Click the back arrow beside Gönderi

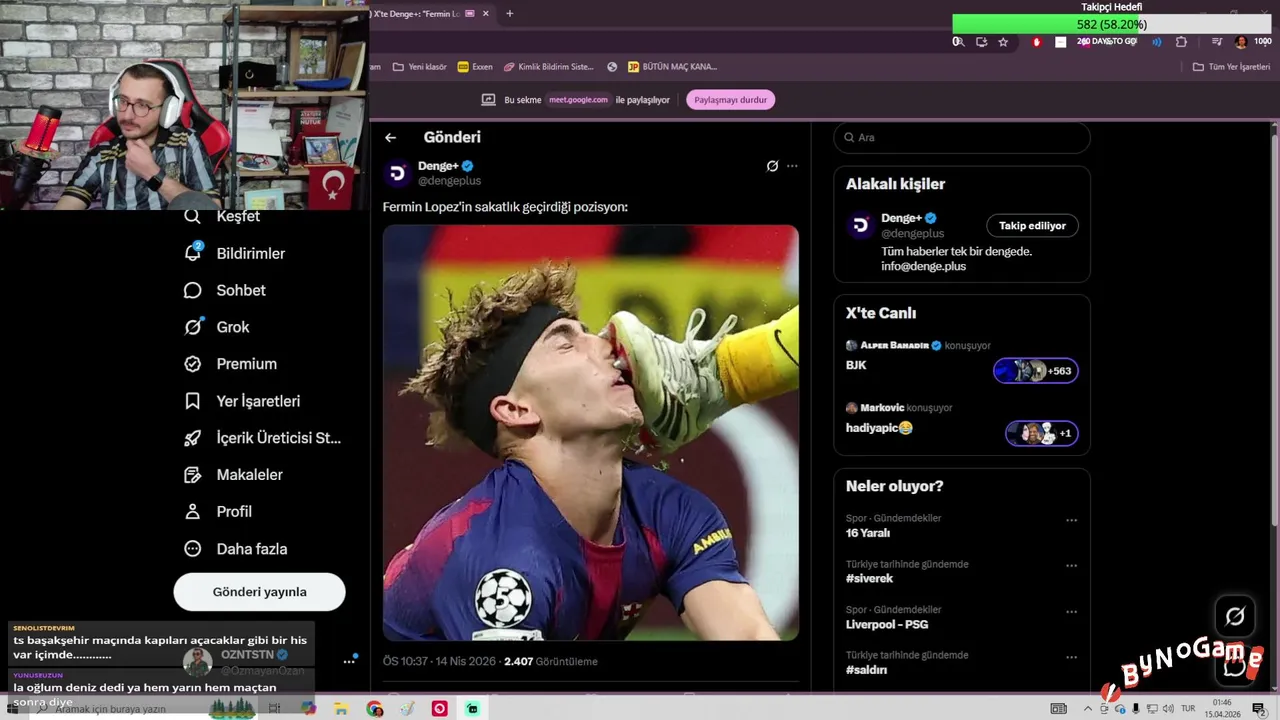[390, 138]
